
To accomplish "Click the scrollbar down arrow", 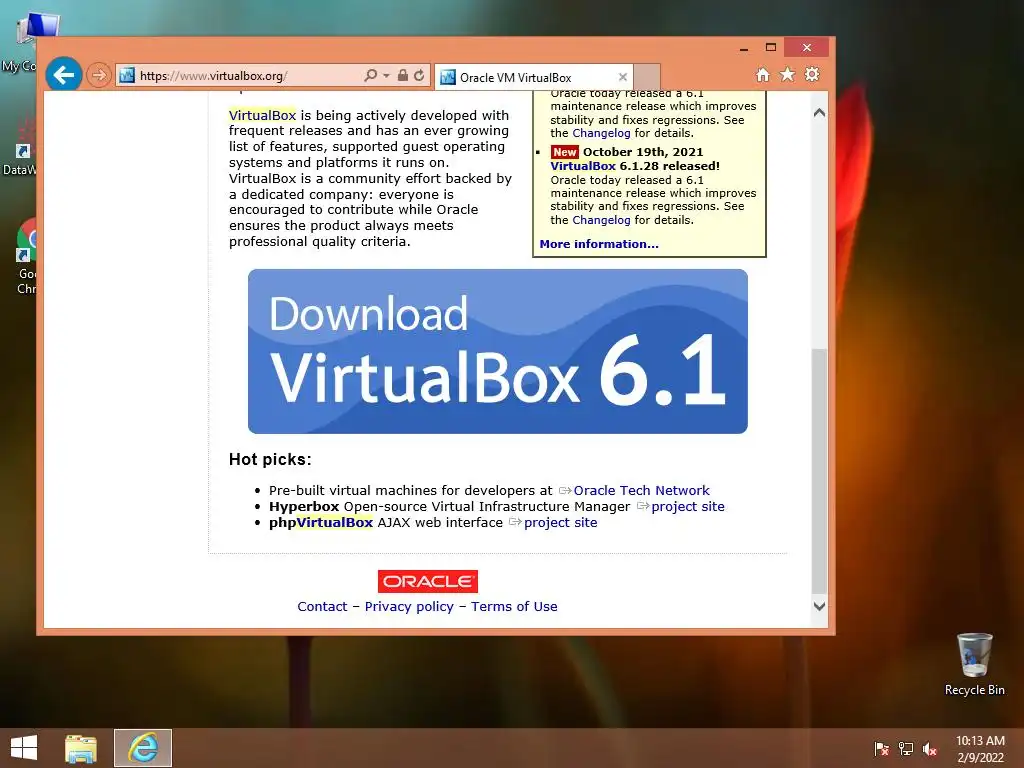I will point(819,606).
